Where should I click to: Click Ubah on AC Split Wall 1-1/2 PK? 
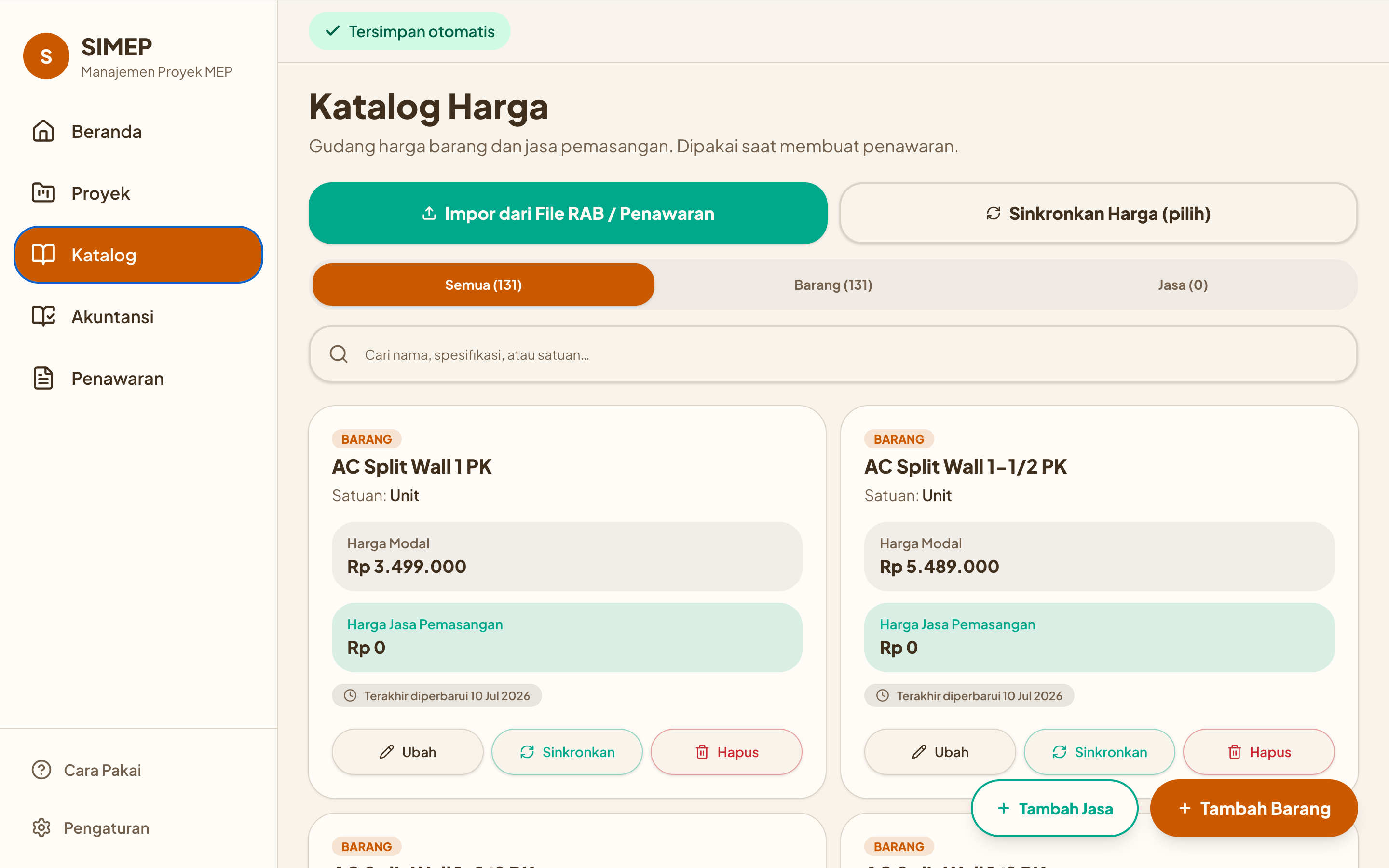coord(940,752)
